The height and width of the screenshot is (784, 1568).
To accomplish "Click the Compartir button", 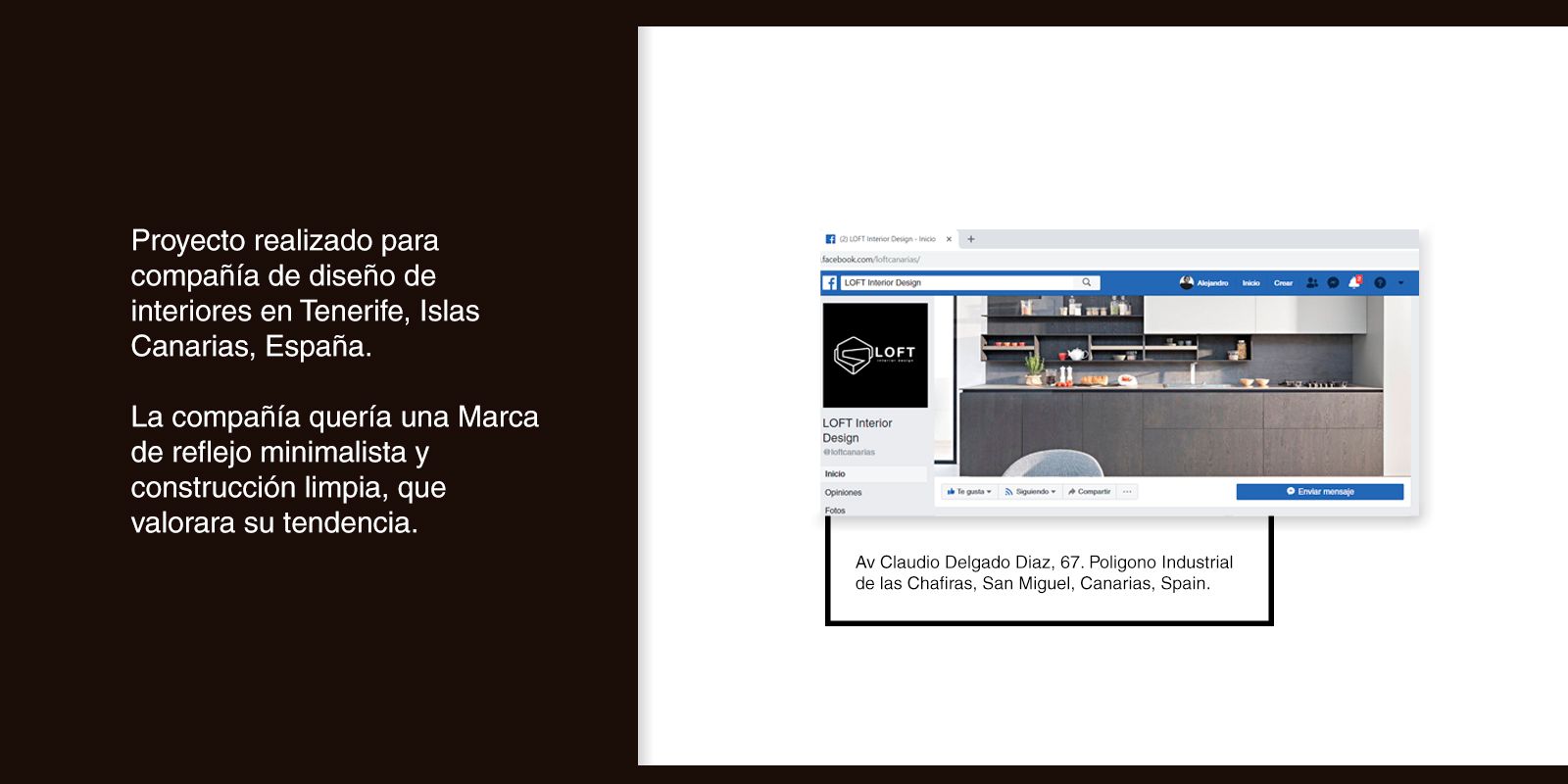I will click(x=1090, y=492).
